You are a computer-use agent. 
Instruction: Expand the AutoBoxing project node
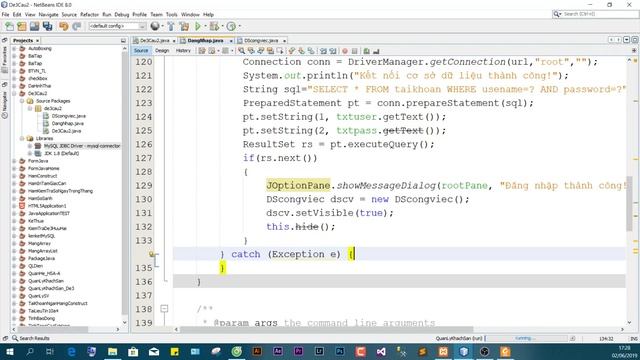click(14, 49)
